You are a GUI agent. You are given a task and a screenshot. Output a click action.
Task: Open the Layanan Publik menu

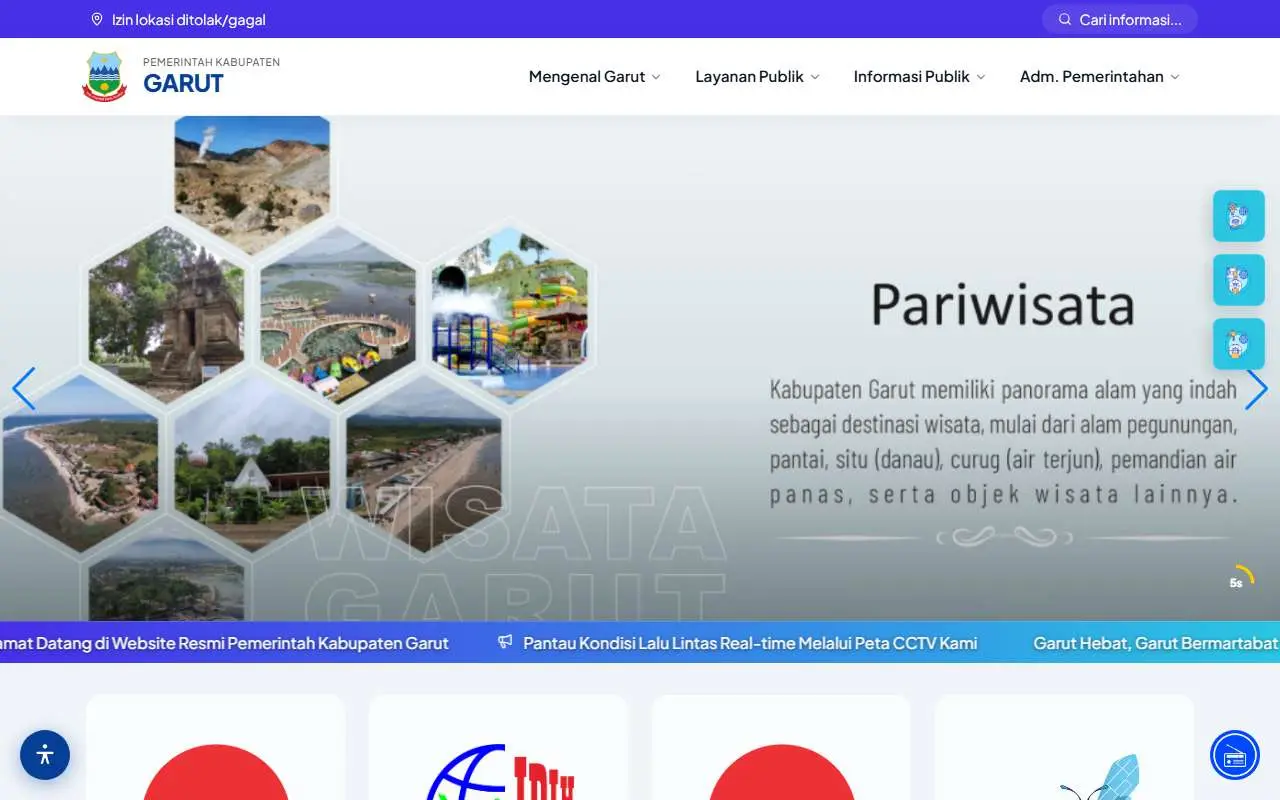(758, 76)
